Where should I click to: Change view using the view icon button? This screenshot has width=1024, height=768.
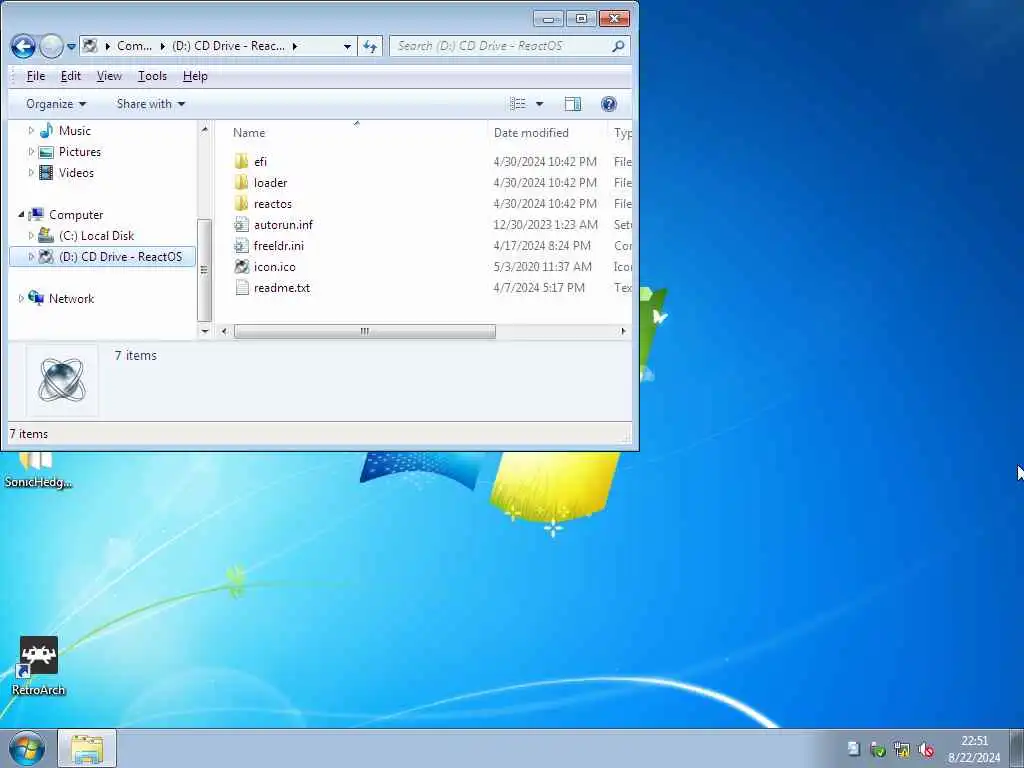coord(518,104)
